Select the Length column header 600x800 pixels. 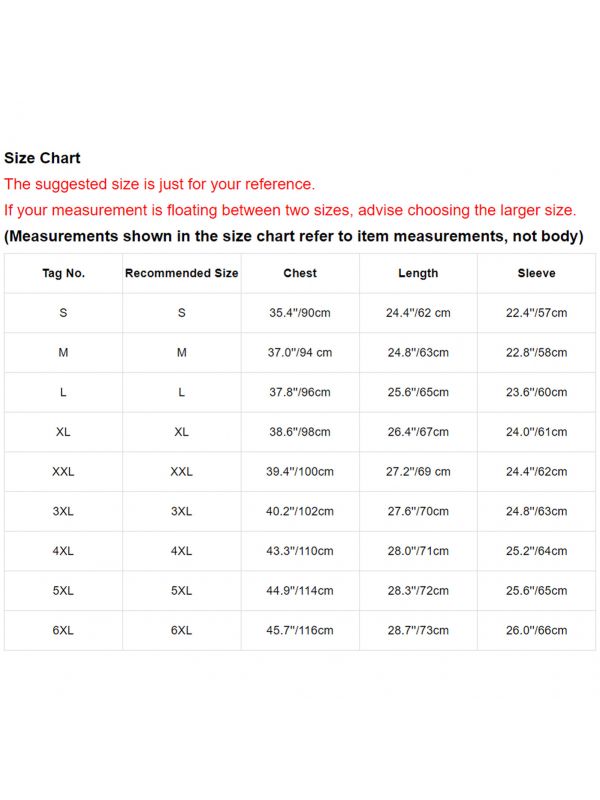(418, 273)
